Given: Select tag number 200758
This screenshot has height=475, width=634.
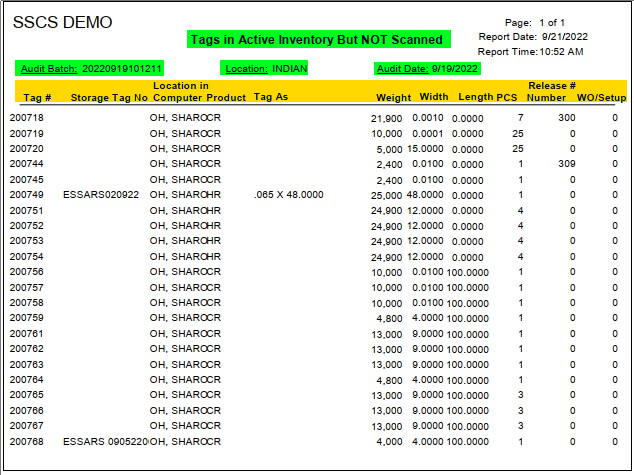Looking at the screenshot, I should (26, 303).
